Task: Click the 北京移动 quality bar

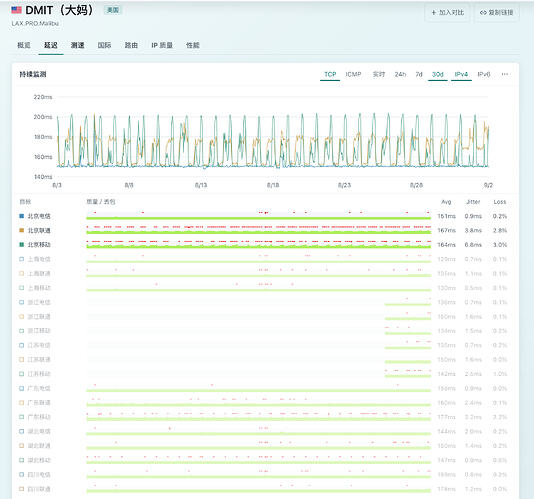Action: (258, 244)
